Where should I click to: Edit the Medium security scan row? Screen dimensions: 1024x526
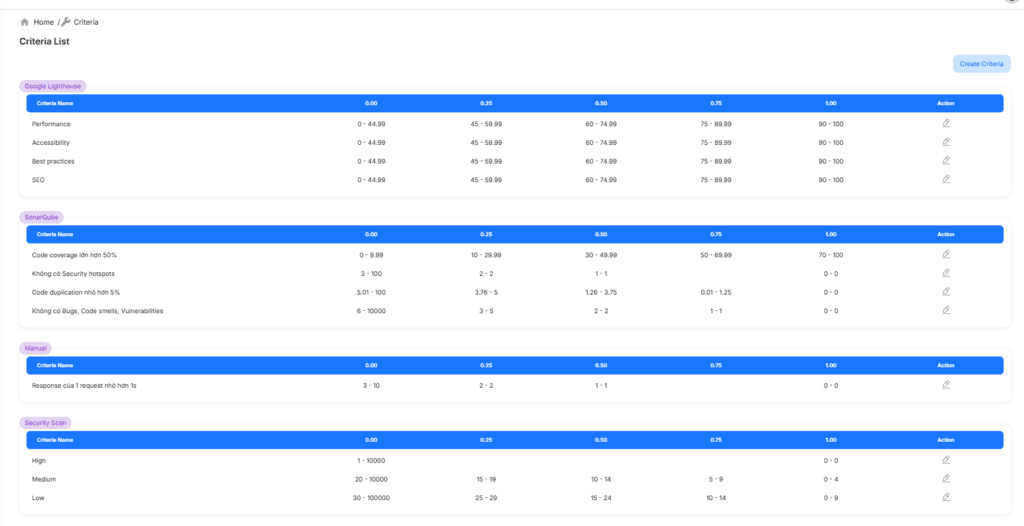point(946,478)
